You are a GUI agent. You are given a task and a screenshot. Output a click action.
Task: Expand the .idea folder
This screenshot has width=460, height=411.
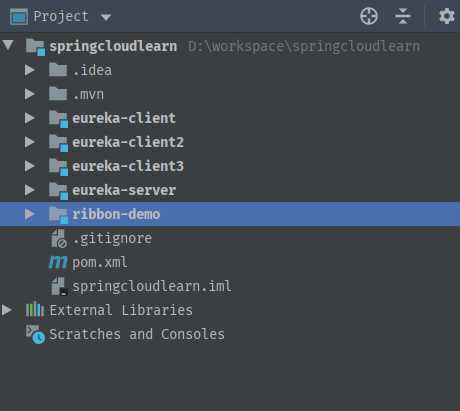30,70
